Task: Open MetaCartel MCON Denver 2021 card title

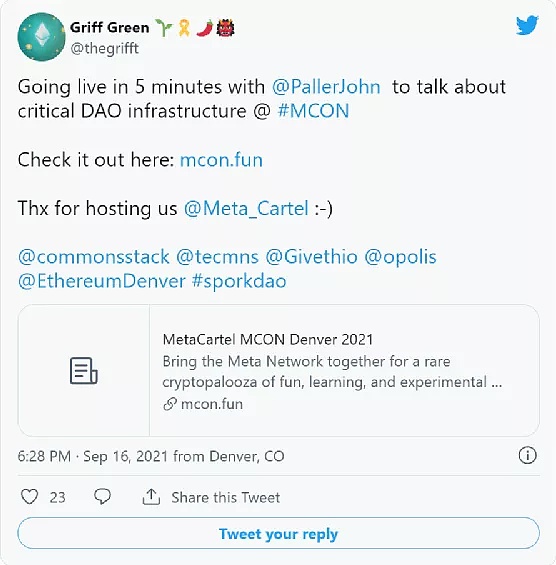Action: 268,339
